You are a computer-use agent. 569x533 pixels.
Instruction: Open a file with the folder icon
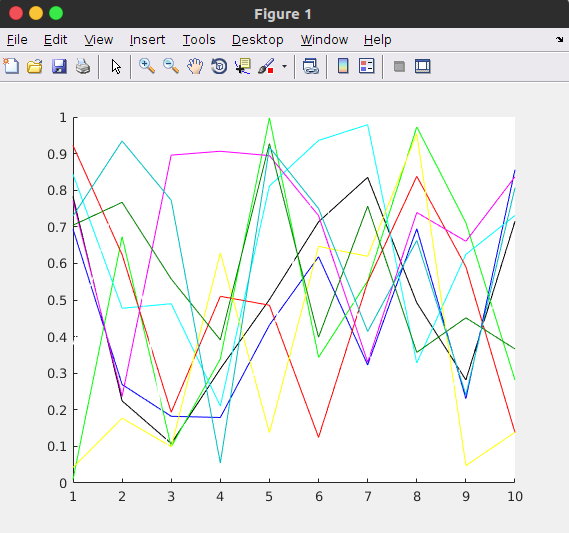(35, 66)
